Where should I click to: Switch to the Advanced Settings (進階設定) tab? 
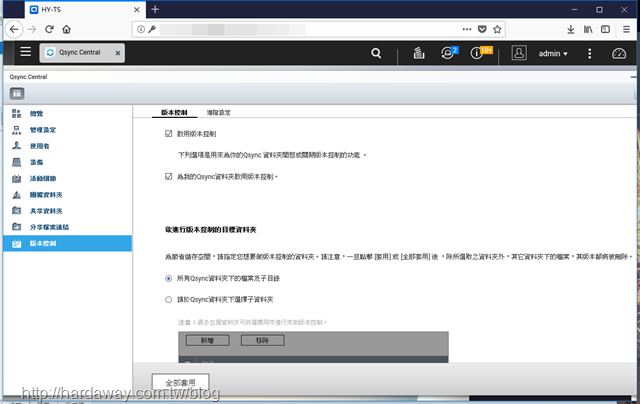(218, 113)
